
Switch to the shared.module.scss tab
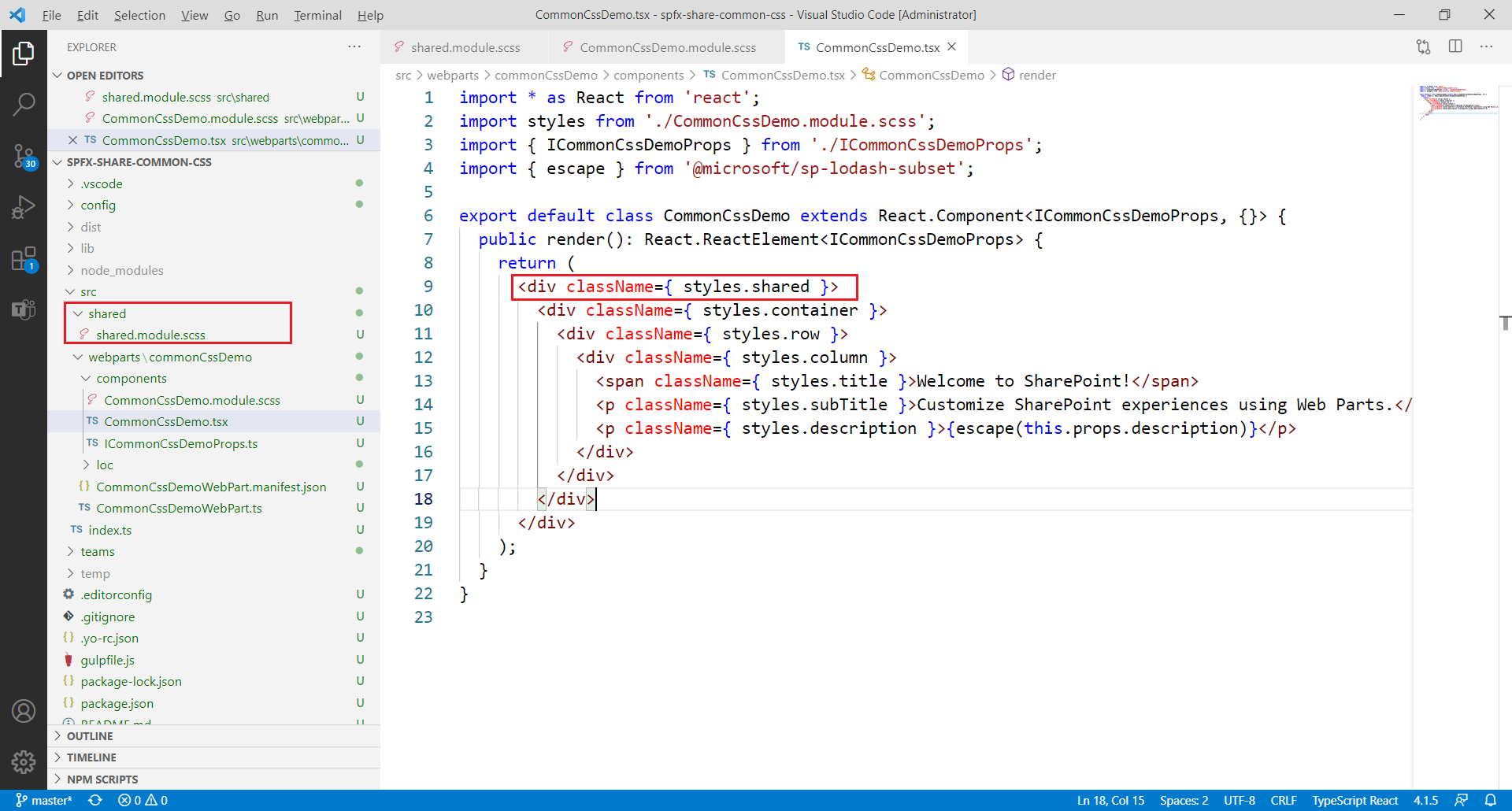click(465, 47)
